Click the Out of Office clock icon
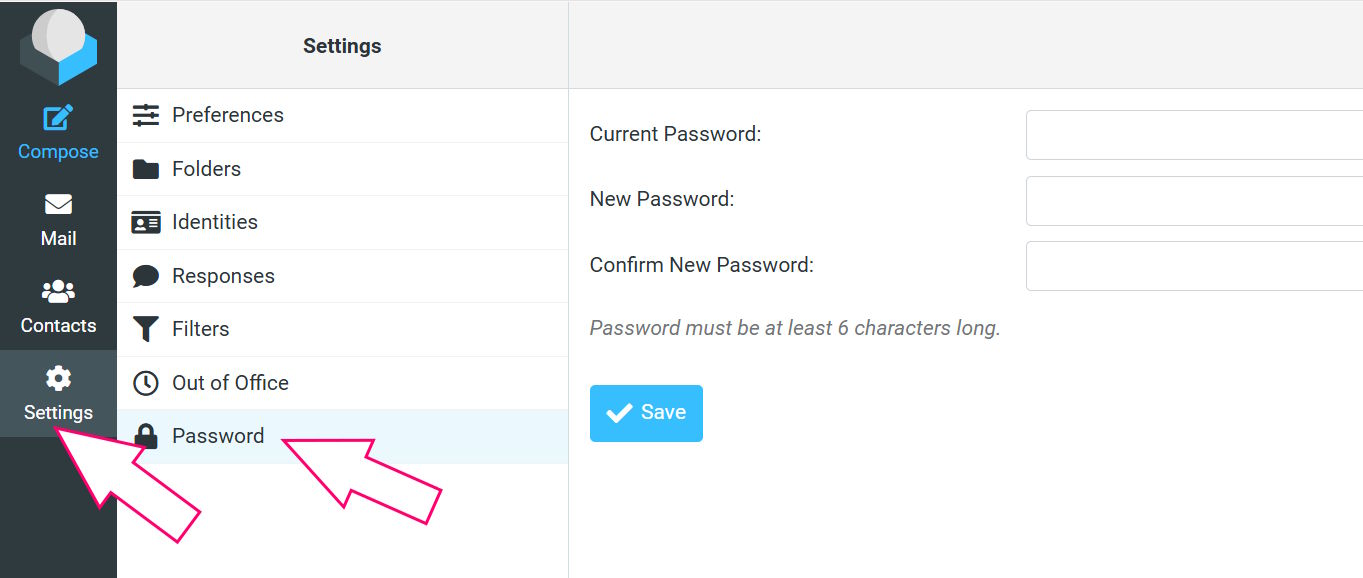The width and height of the screenshot is (1363, 578). click(x=146, y=383)
